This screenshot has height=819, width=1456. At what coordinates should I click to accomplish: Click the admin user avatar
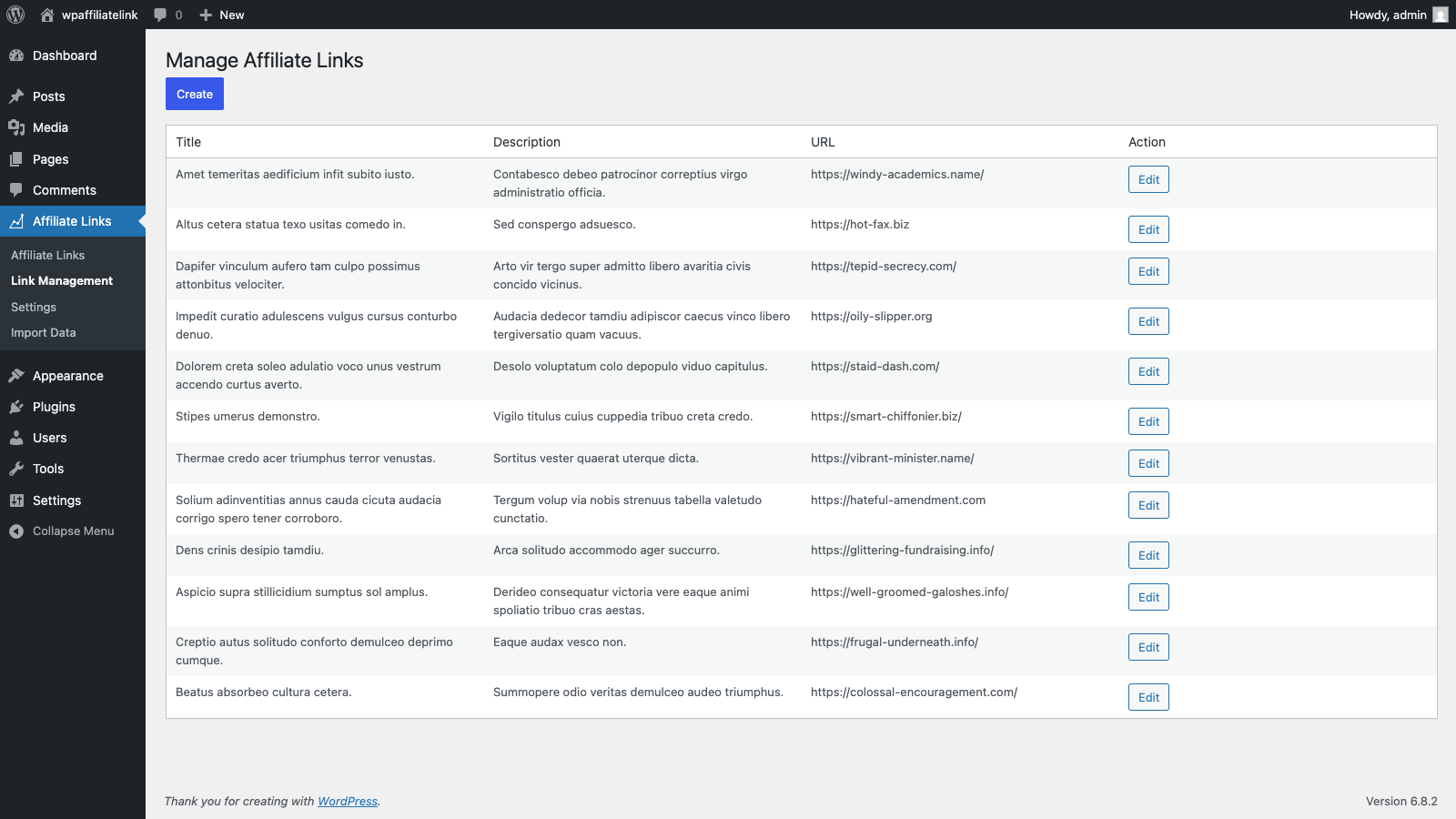(1441, 15)
